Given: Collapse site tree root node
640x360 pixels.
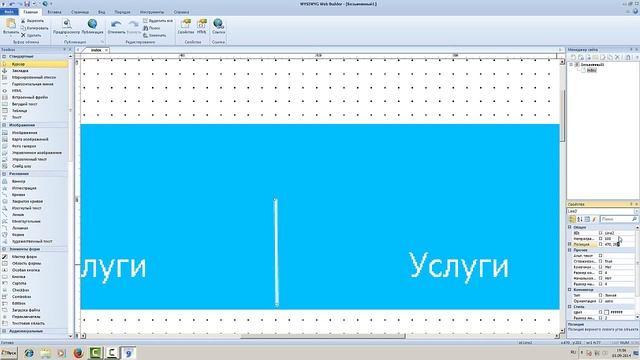Looking at the screenshot, I should point(571,64).
